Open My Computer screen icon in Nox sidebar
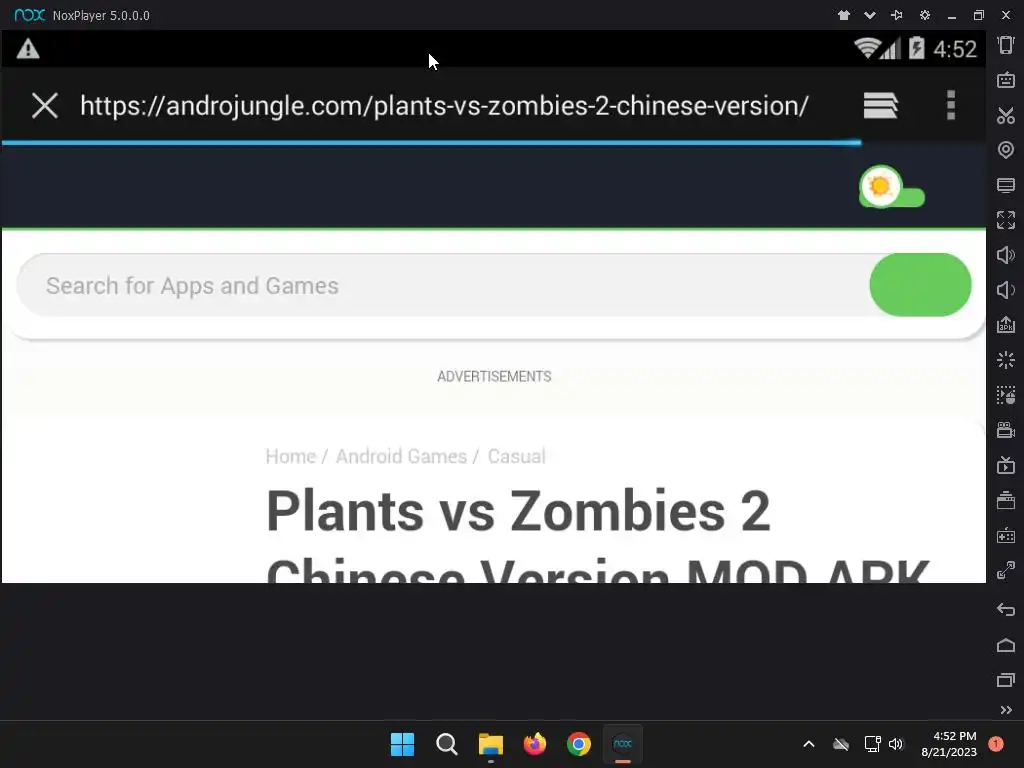The height and width of the screenshot is (768, 1024). pyautogui.click(x=1006, y=185)
